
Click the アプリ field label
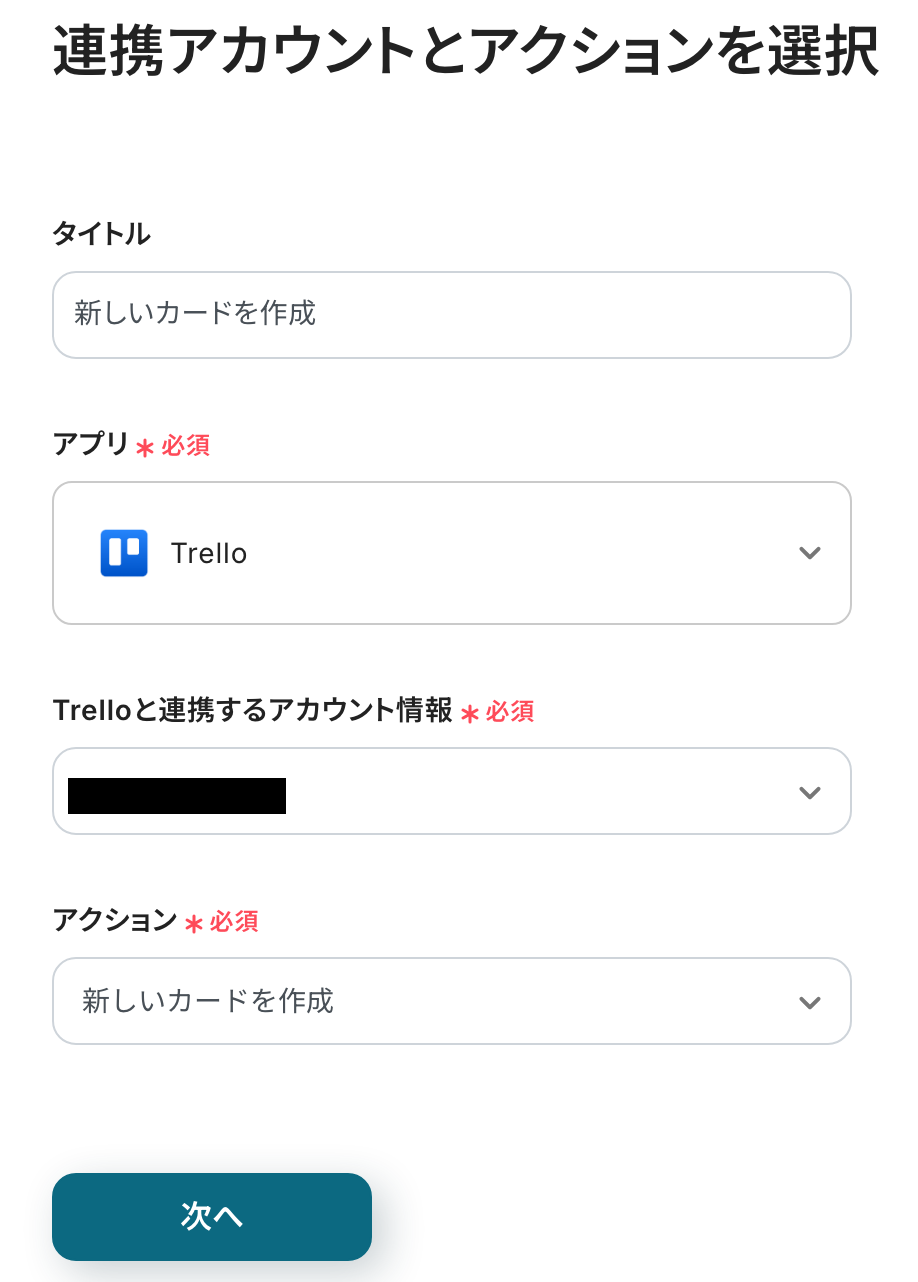91,444
